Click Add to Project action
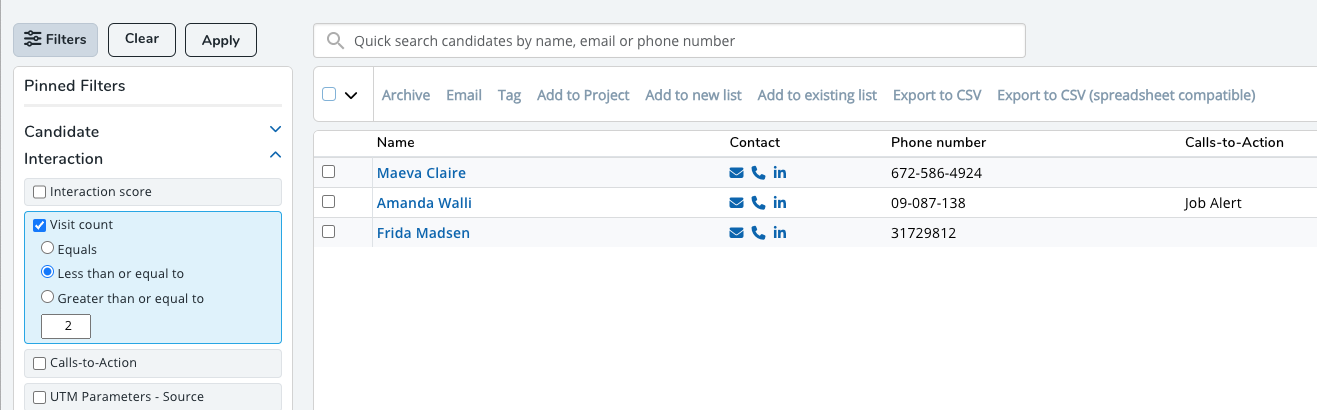 pyautogui.click(x=583, y=95)
